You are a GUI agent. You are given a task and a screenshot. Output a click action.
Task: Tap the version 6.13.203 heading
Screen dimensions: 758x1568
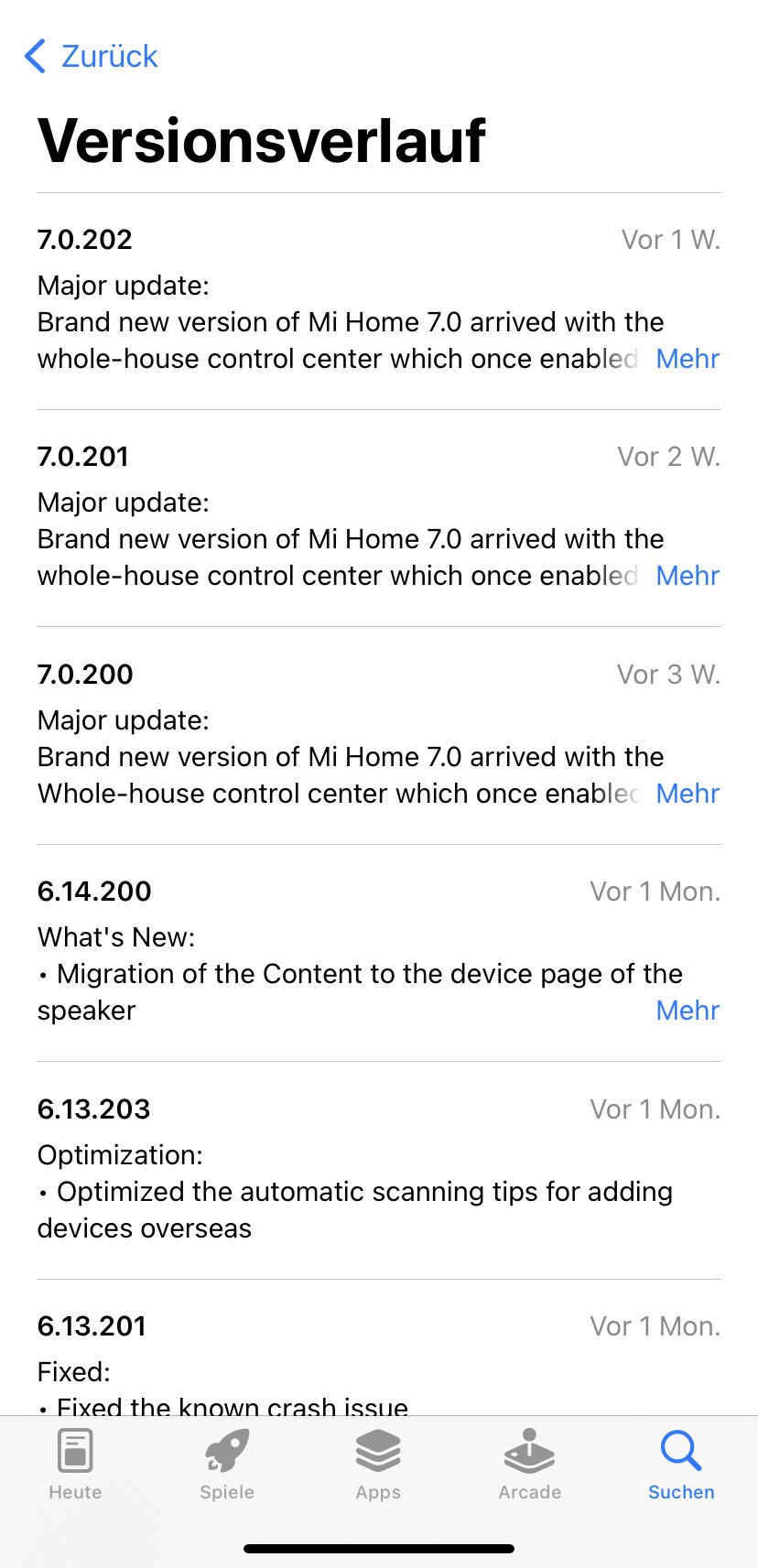(x=93, y=1108)
